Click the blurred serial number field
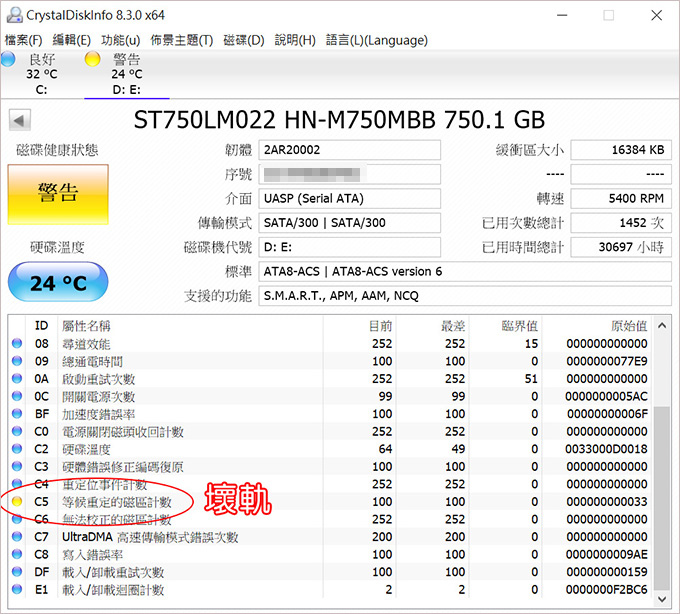Screen dimensions: 680x614 350,174
